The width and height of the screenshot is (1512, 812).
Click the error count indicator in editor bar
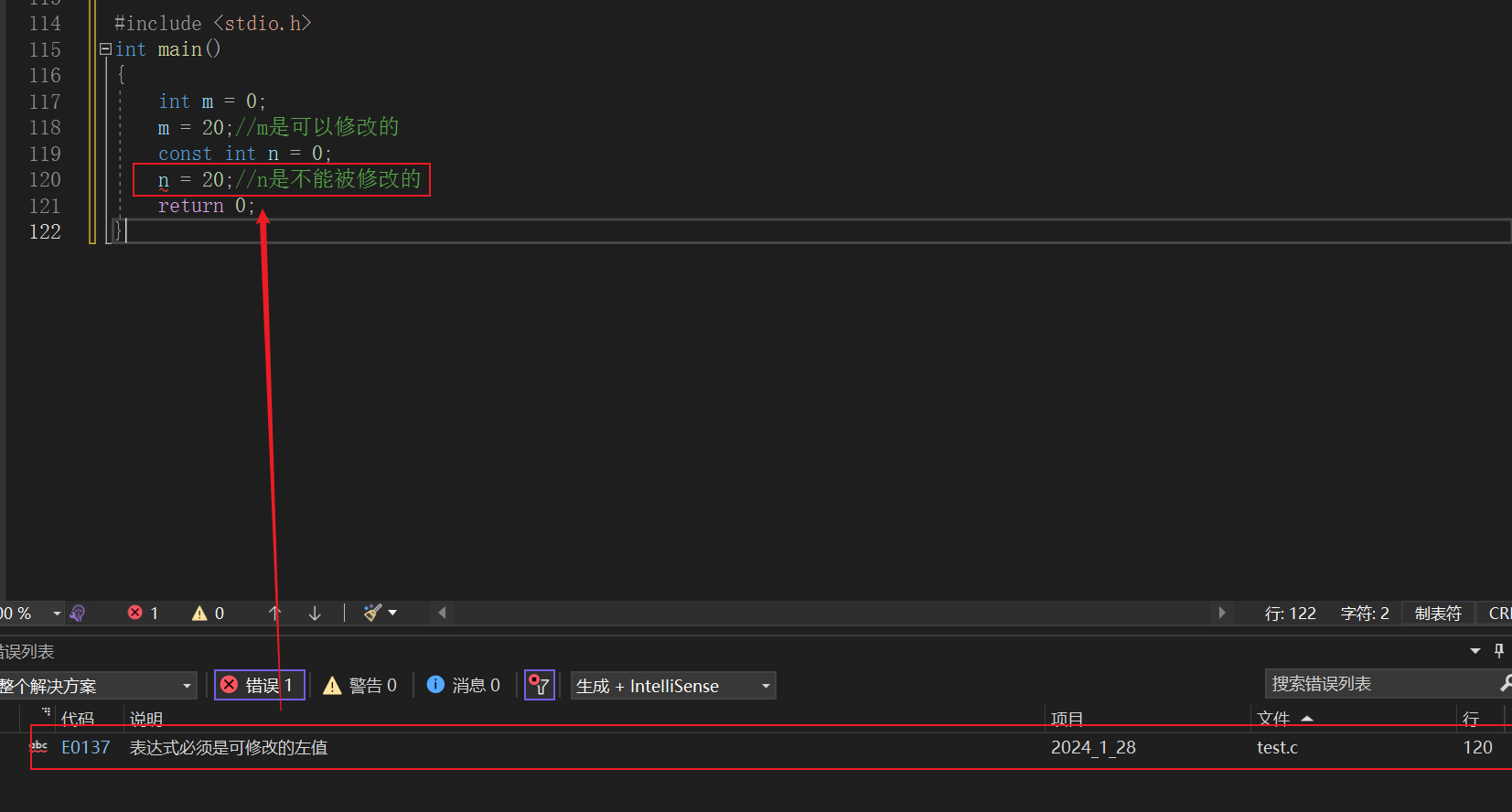point(144,613)
